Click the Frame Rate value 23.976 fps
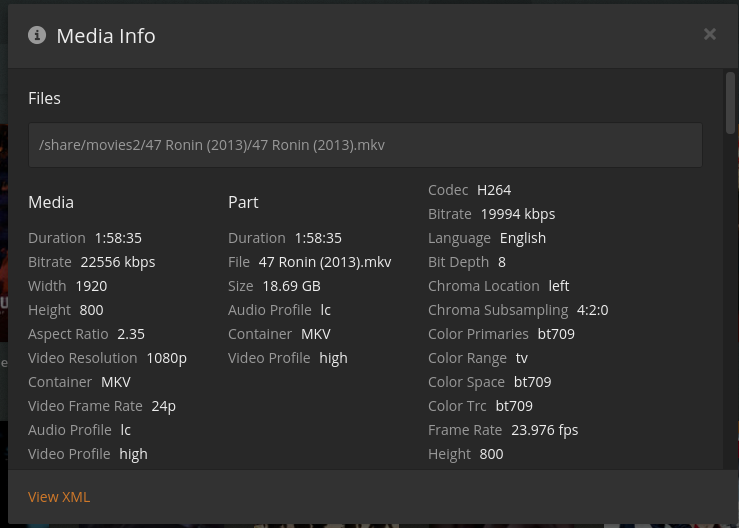 [544, 430]
